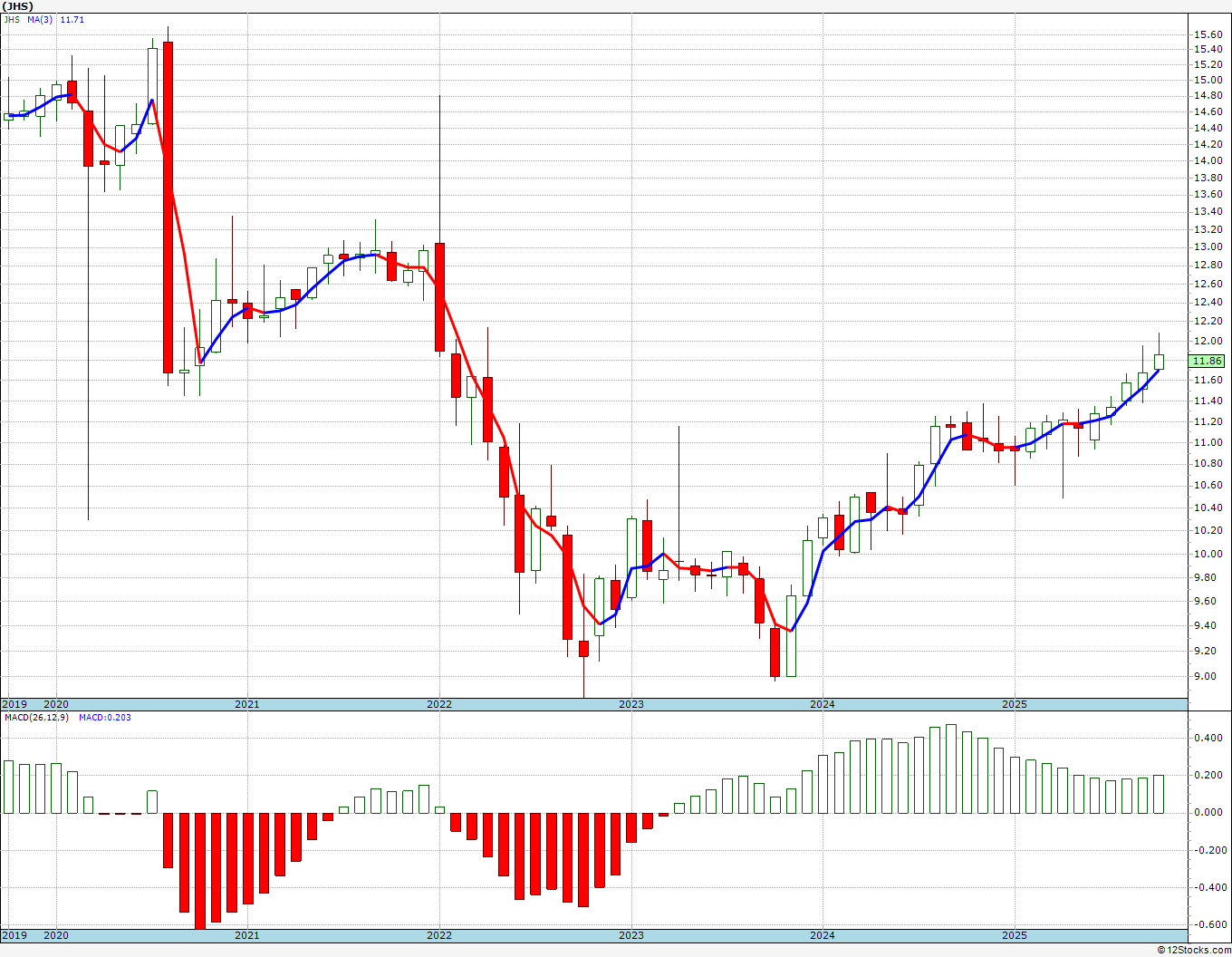Click 2019 on the price chart time axis
Screen dimensions: 1232x957
click(x=14, y=704)
